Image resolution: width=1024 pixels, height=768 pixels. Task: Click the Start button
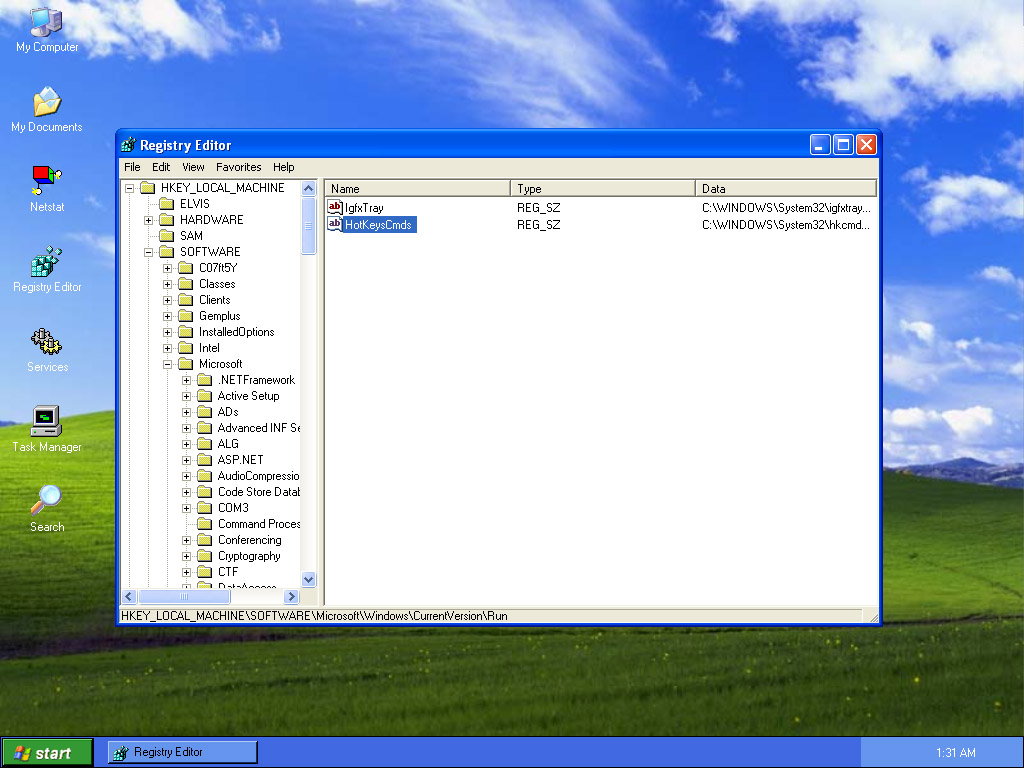[x=47, y=753]
